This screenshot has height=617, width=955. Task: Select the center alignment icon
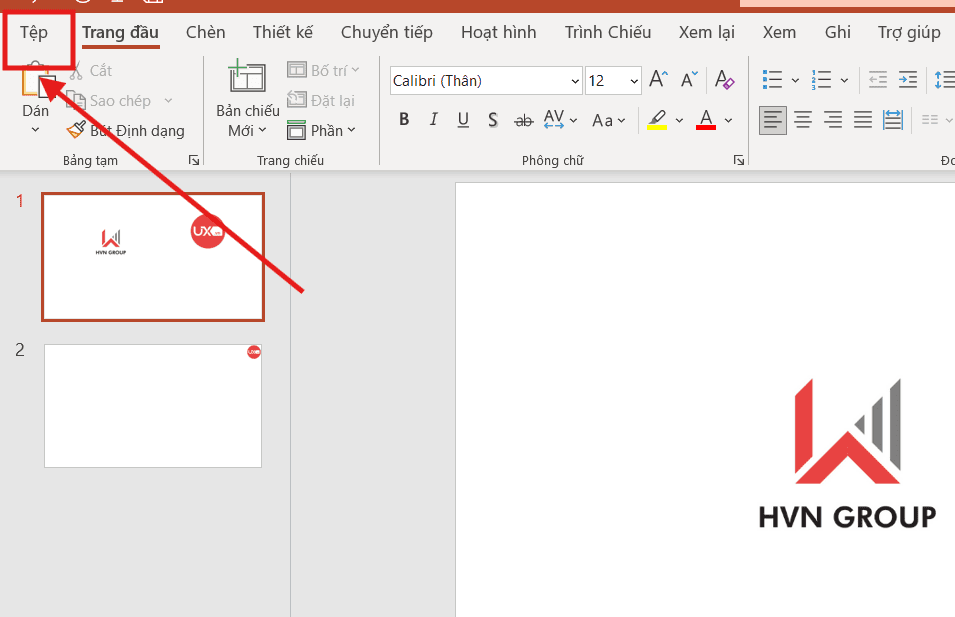pyautogui.click(x=803, y=120)
